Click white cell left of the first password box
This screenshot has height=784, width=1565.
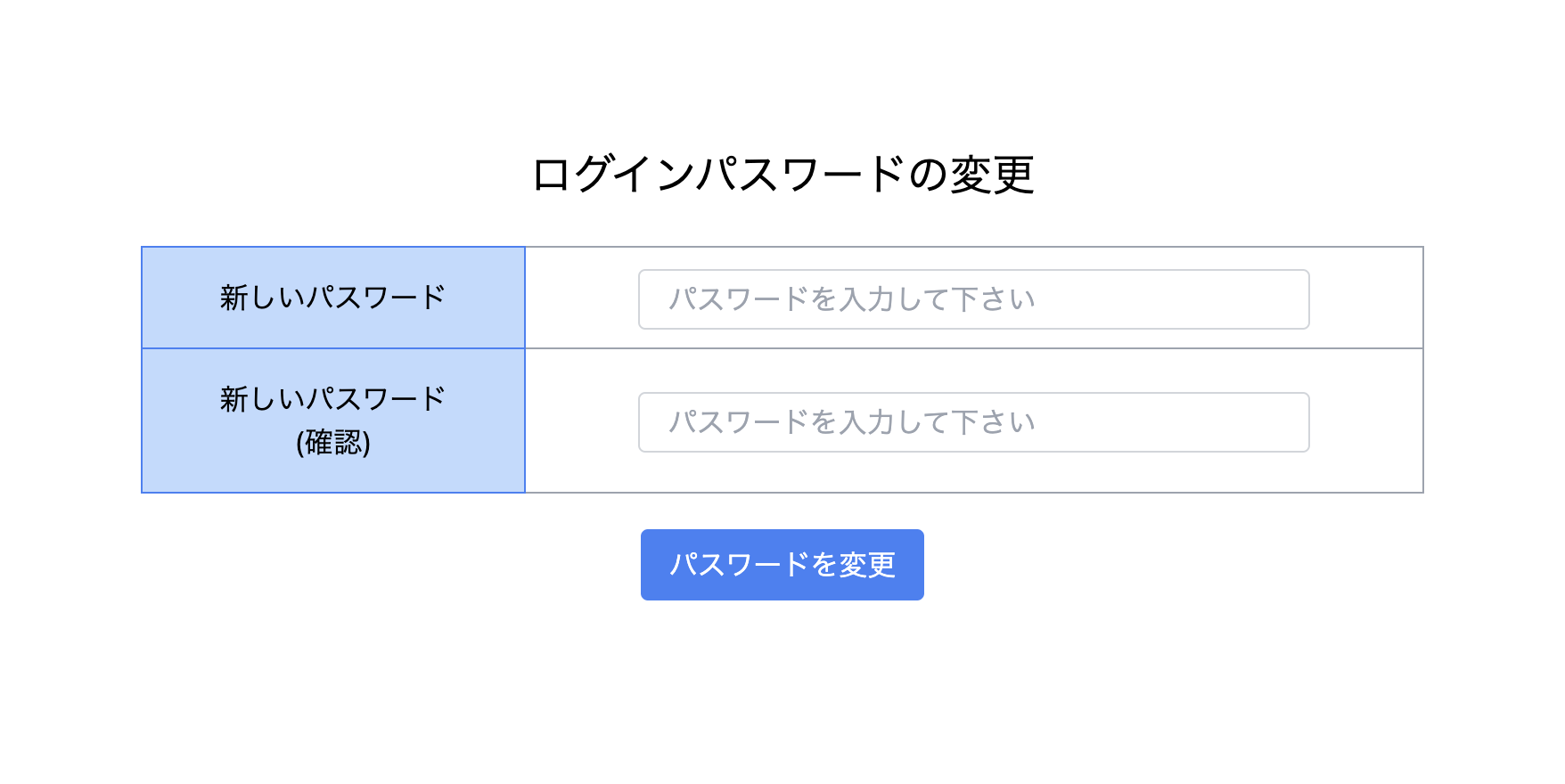click(581, 298)
